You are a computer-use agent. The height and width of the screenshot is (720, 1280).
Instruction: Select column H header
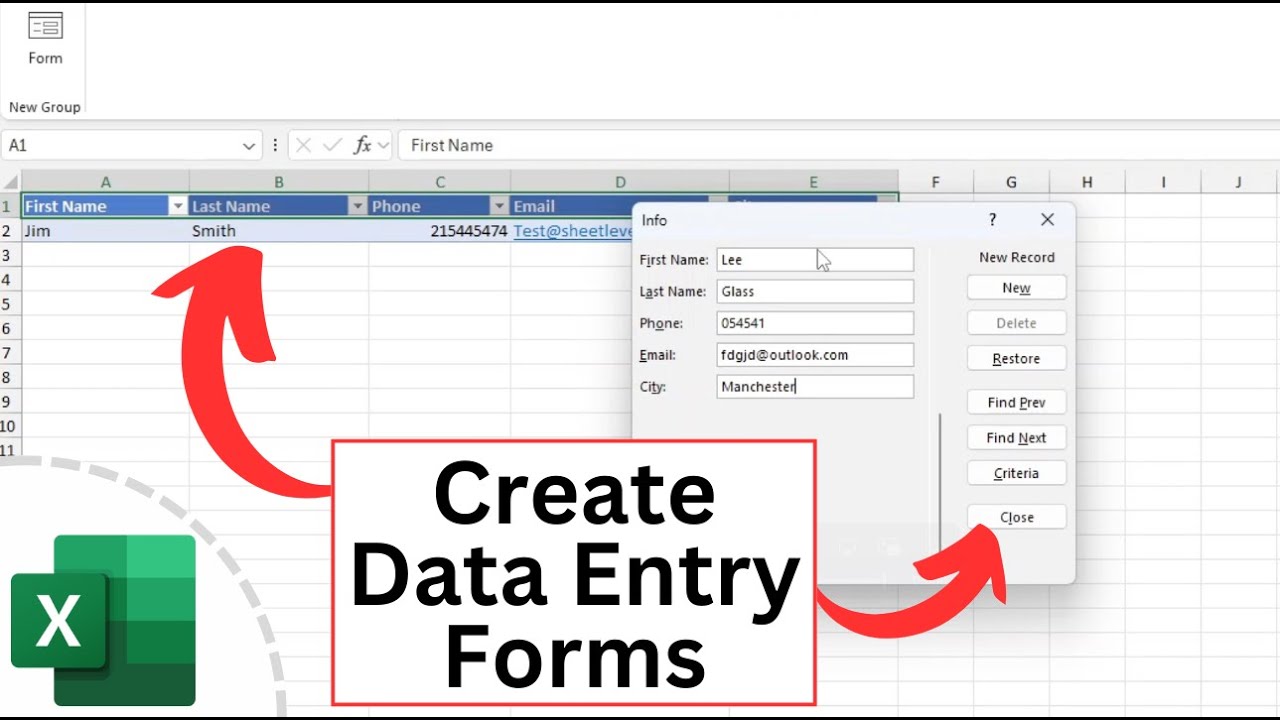pyautogui.click(x=1087, y=182)
